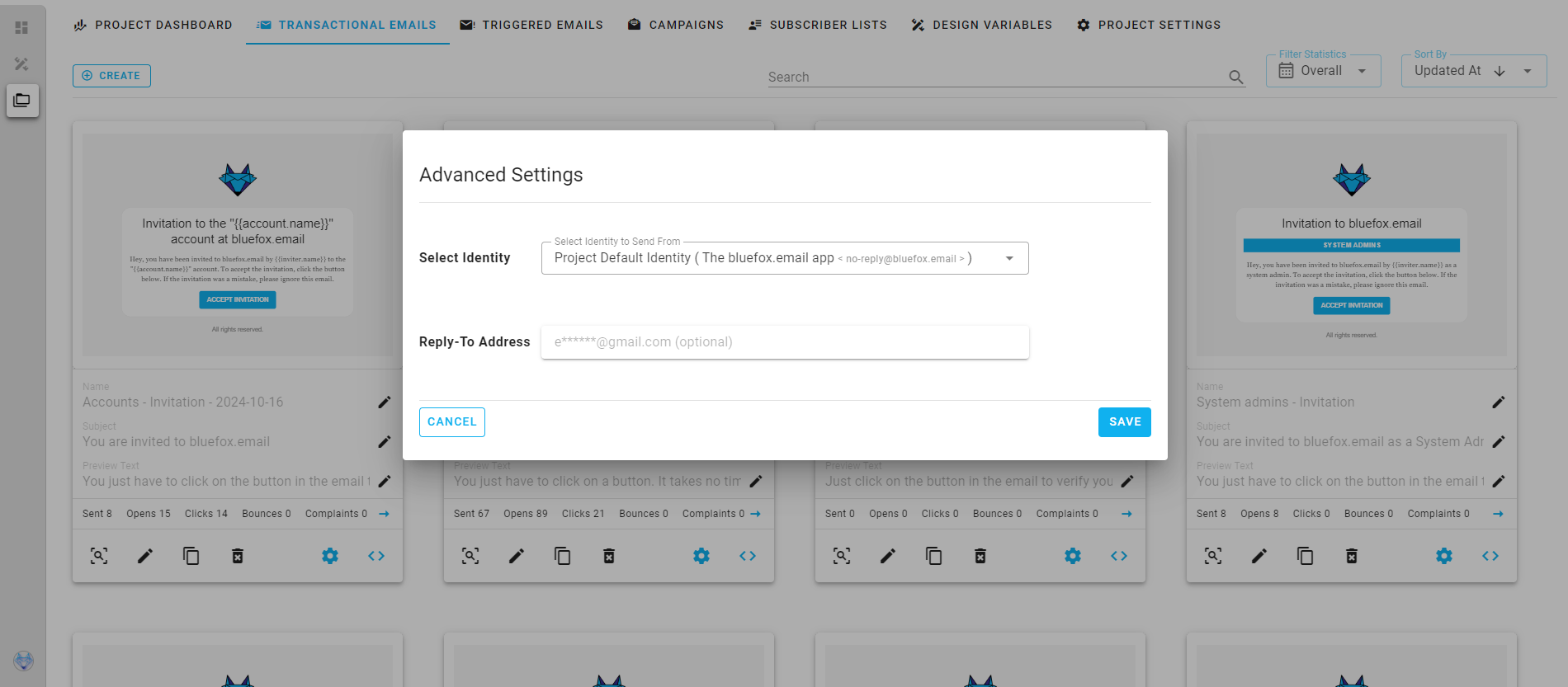
Task: Switch to the Triggered Emails tab
Action: click(x=531, y=25)
